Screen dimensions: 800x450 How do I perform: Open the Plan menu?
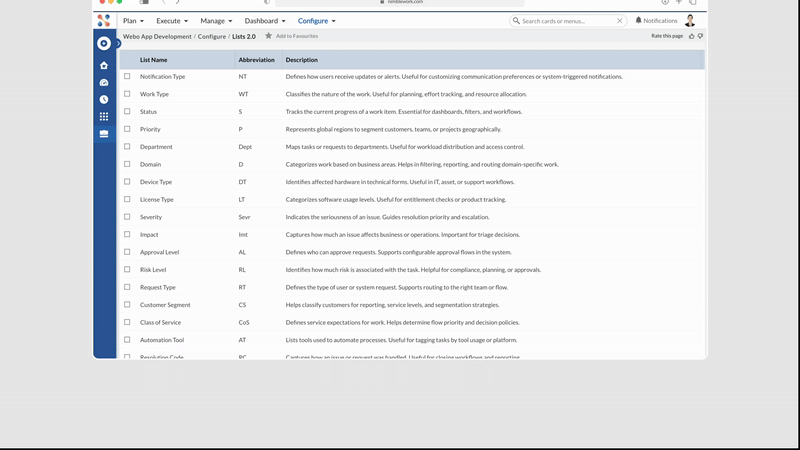(133, 21)
